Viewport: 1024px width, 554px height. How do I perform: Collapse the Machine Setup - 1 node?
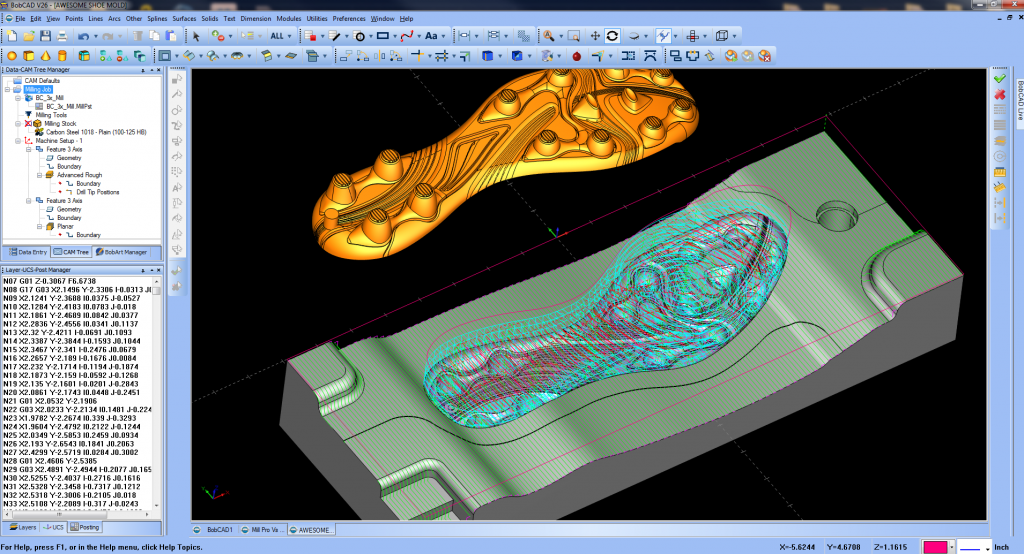[18, 140]
